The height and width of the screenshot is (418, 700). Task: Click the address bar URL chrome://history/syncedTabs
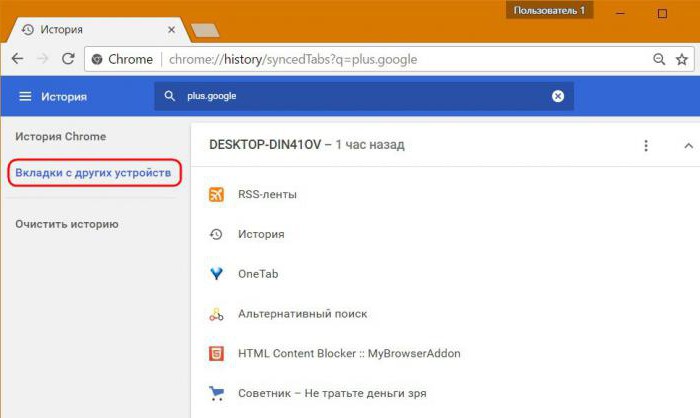pyautogui.click(x=293, y=59)
